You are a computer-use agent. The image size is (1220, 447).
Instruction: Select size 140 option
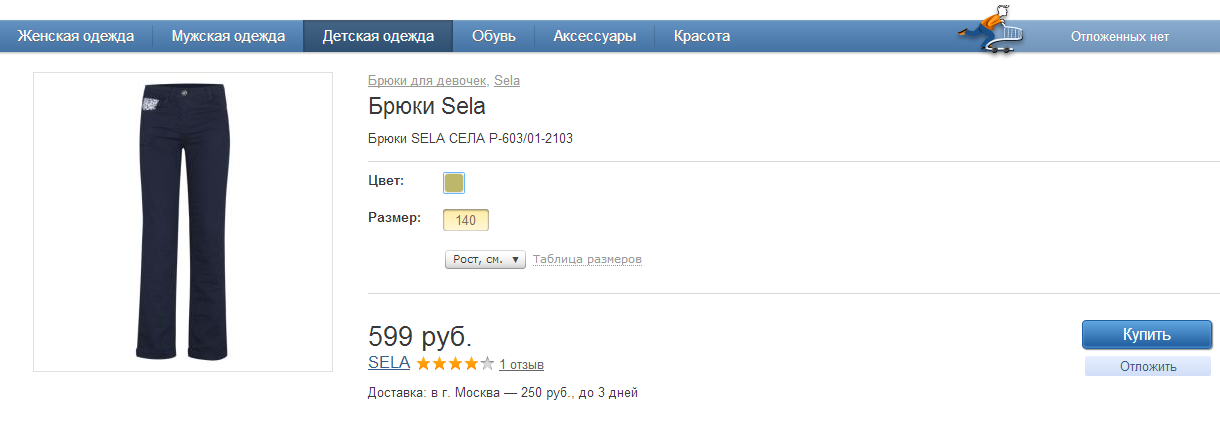tap(466, 220)
